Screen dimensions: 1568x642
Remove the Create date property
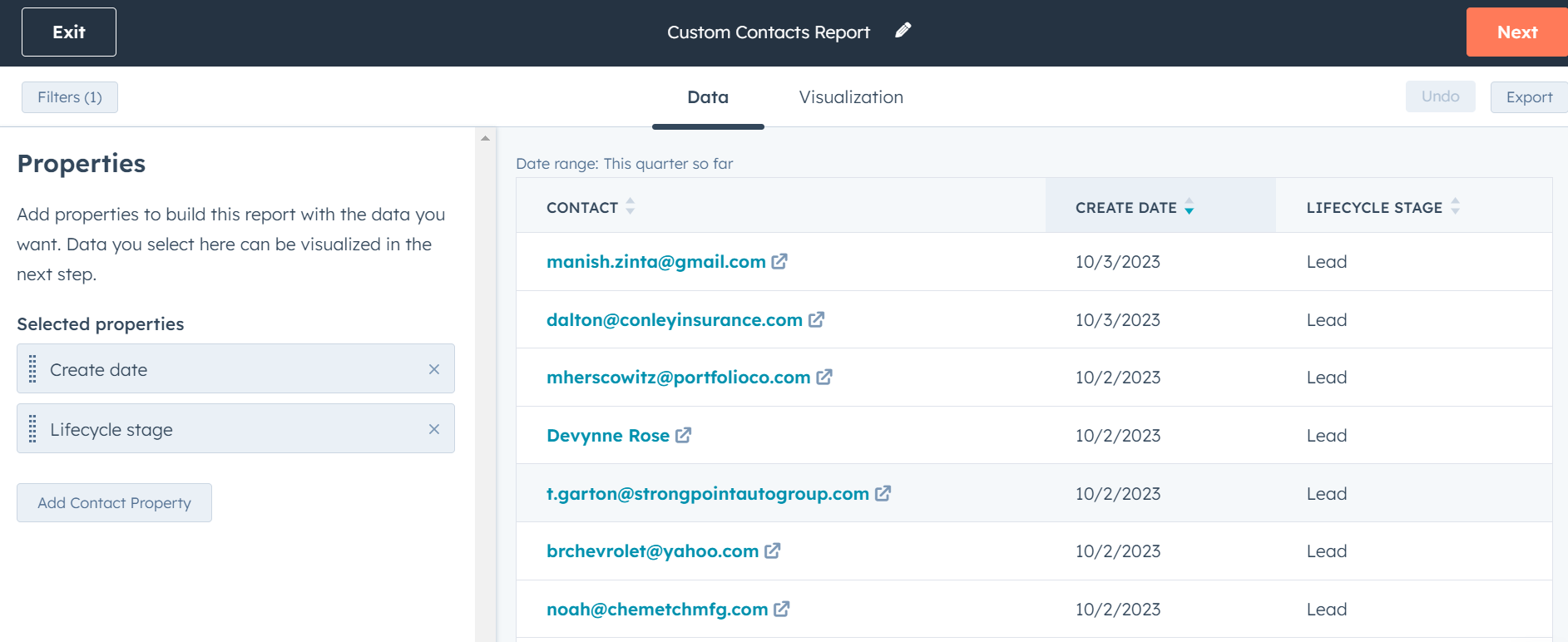(433, 369)
